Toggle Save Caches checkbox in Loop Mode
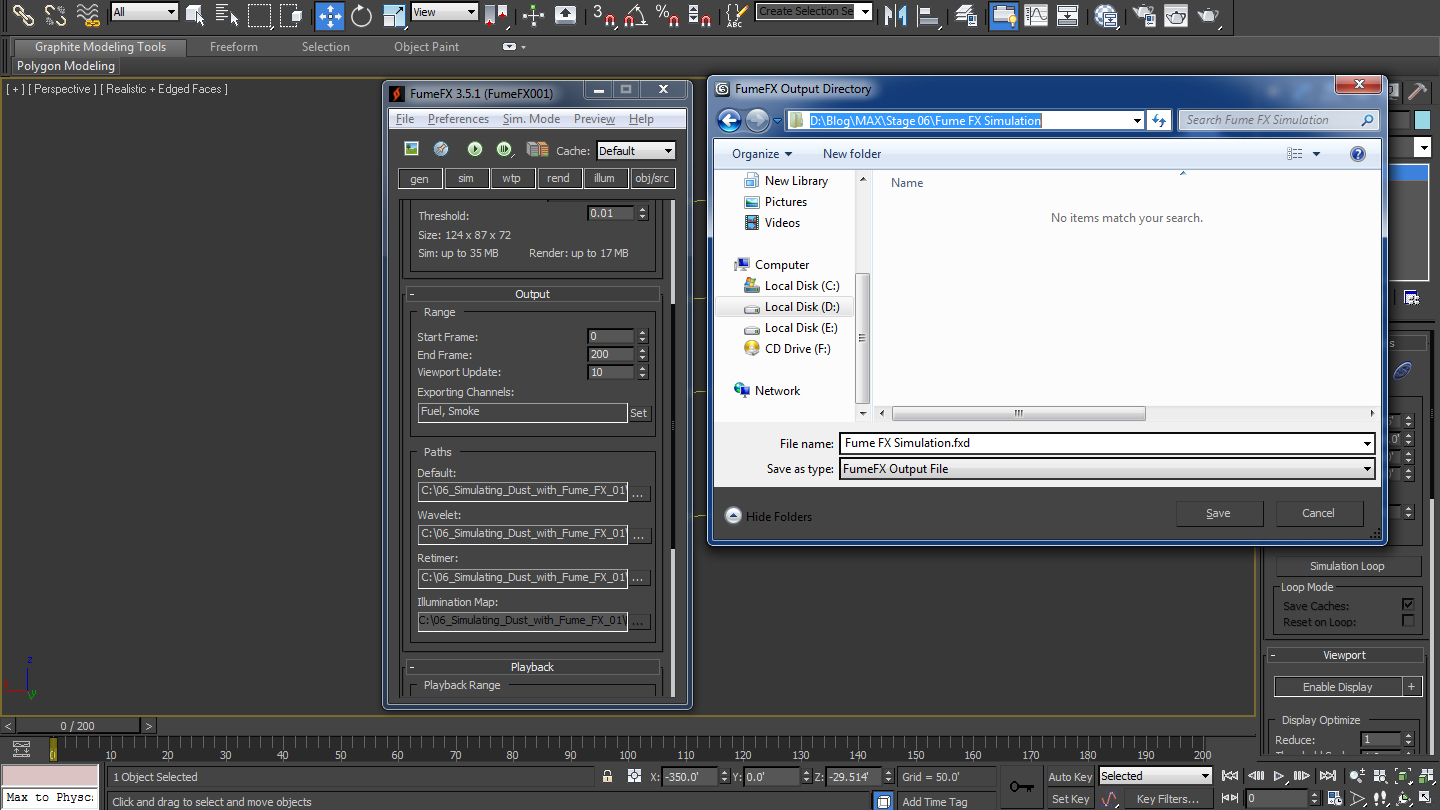Image resolution: width=1440 pixels, height=810 pixels. coord(1408,605)
